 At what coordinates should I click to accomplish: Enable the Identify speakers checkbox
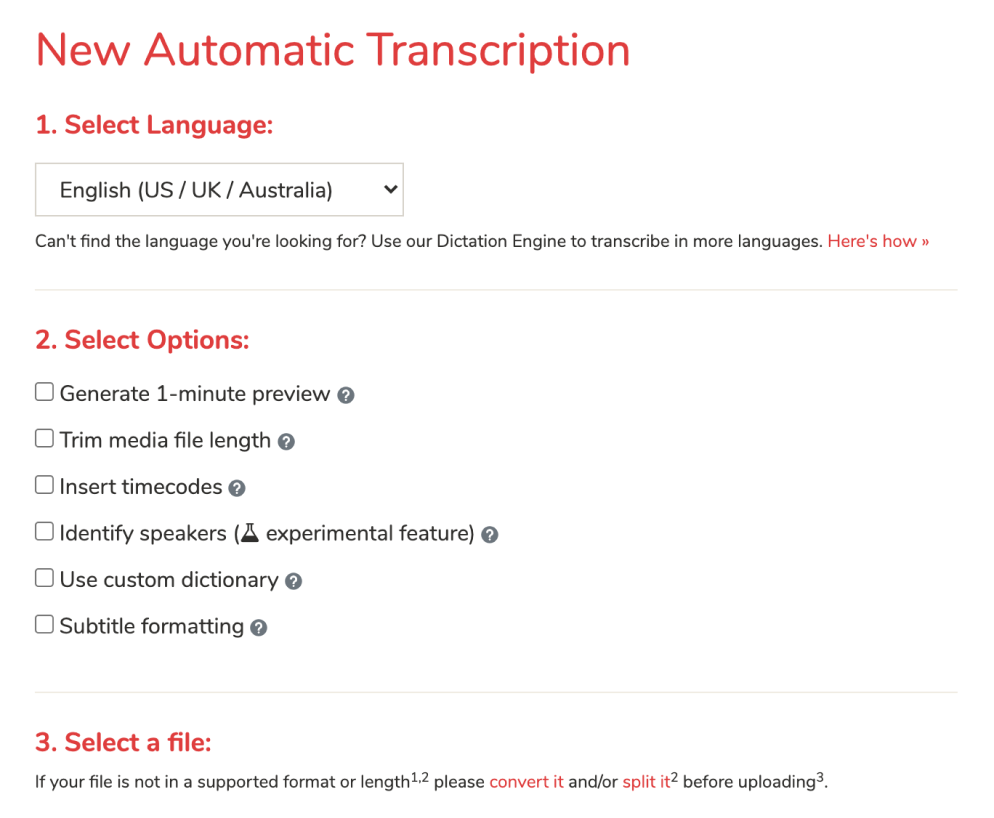click(x=44, y=531)
